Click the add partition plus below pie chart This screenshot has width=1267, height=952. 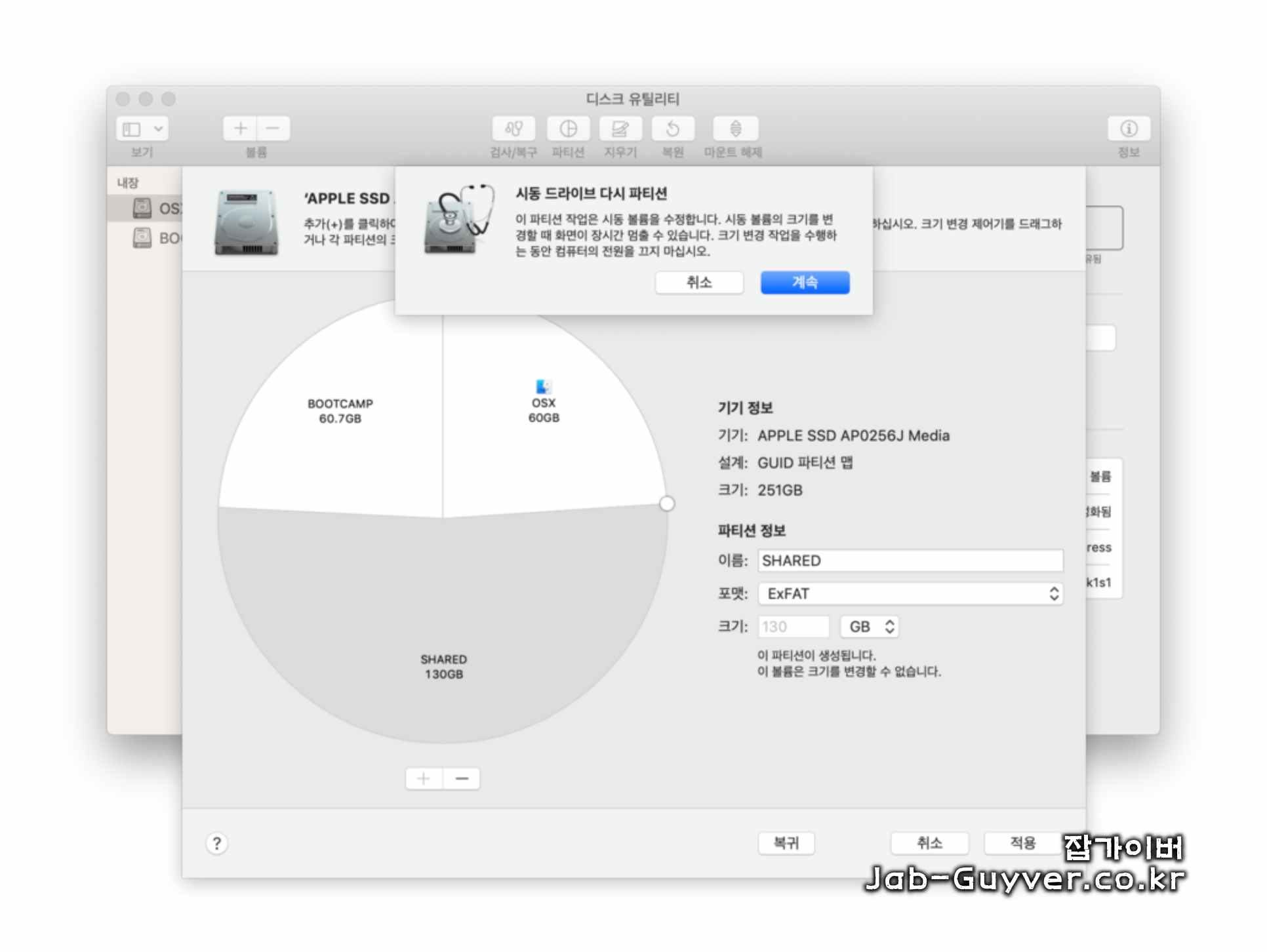[x=424, y=779]
